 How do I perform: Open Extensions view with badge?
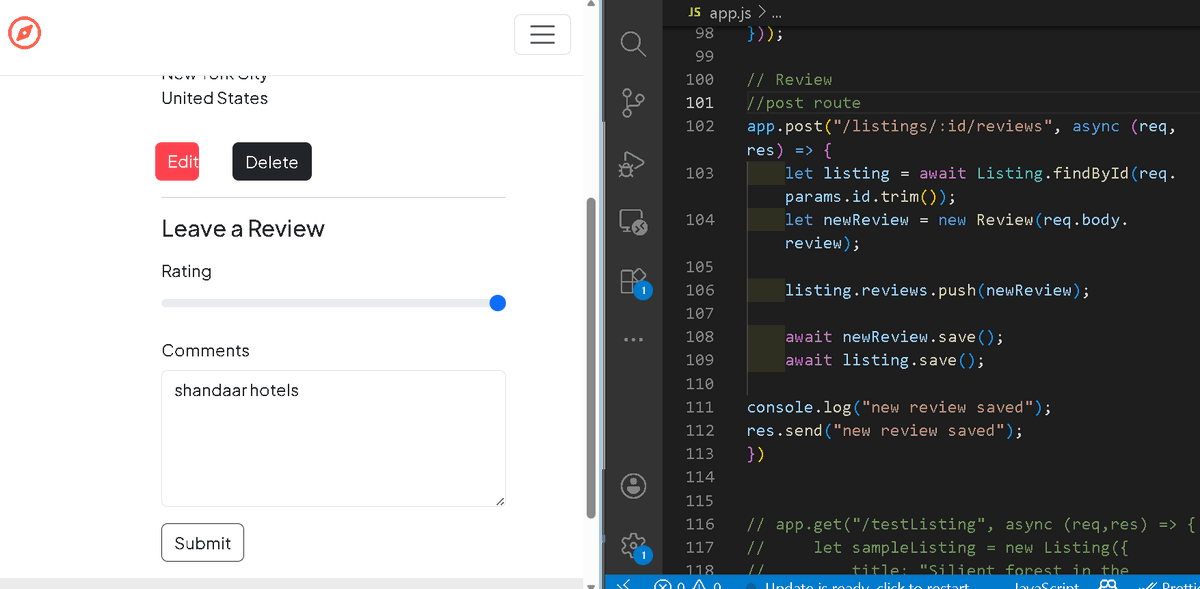[x=635, y=282]
